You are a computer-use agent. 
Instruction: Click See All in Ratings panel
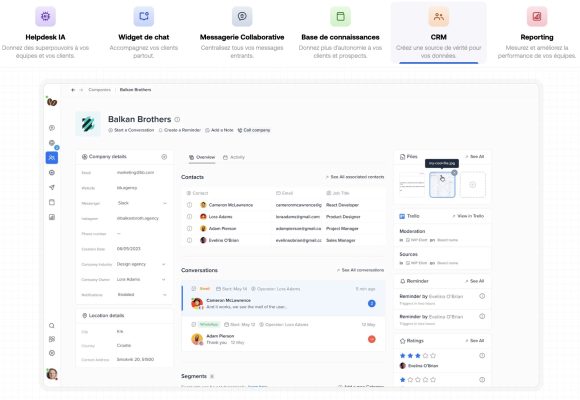(475, 340)
